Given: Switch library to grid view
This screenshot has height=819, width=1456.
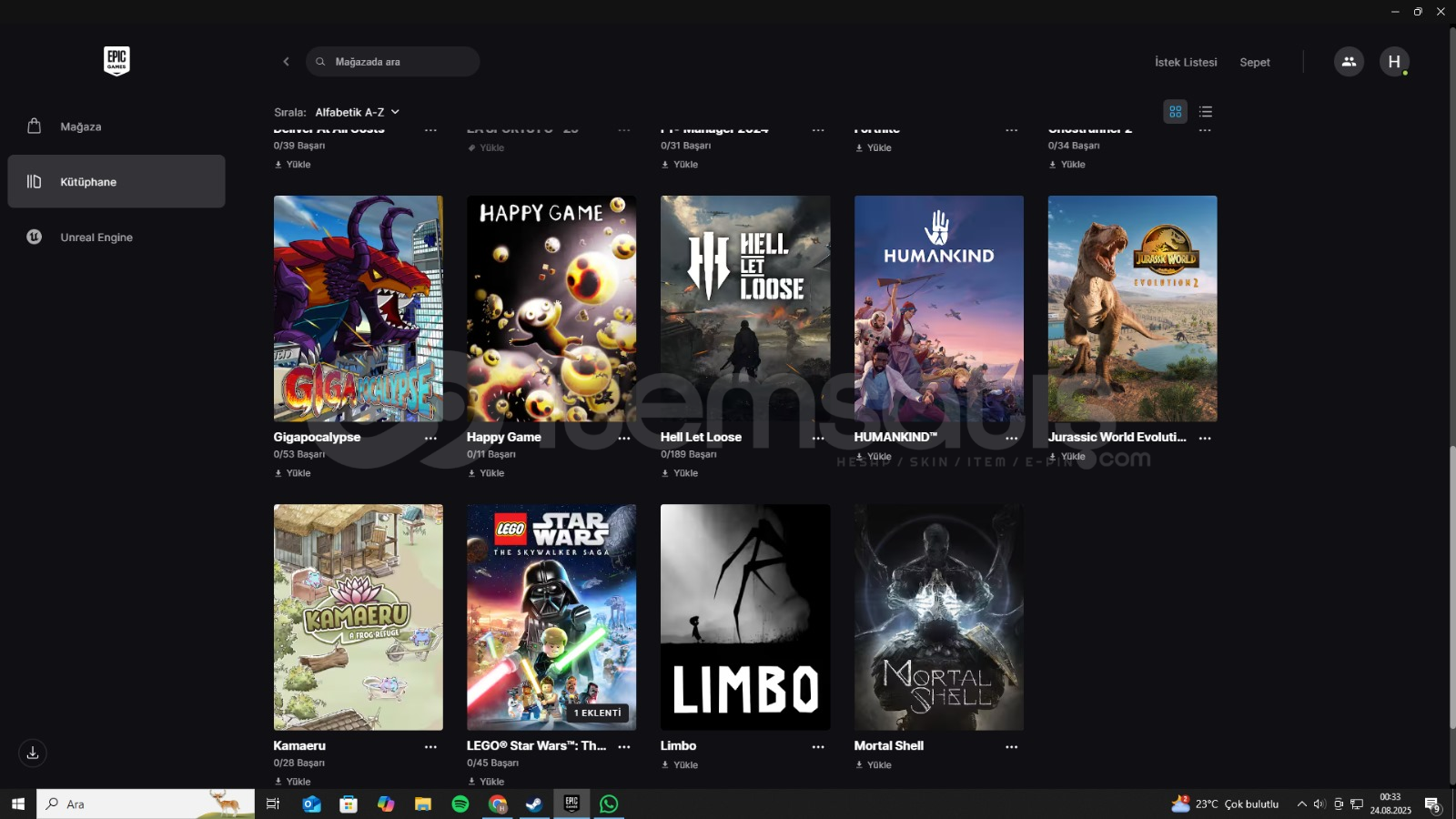Looking at the screenshot, I should (x=1176, y=112).
